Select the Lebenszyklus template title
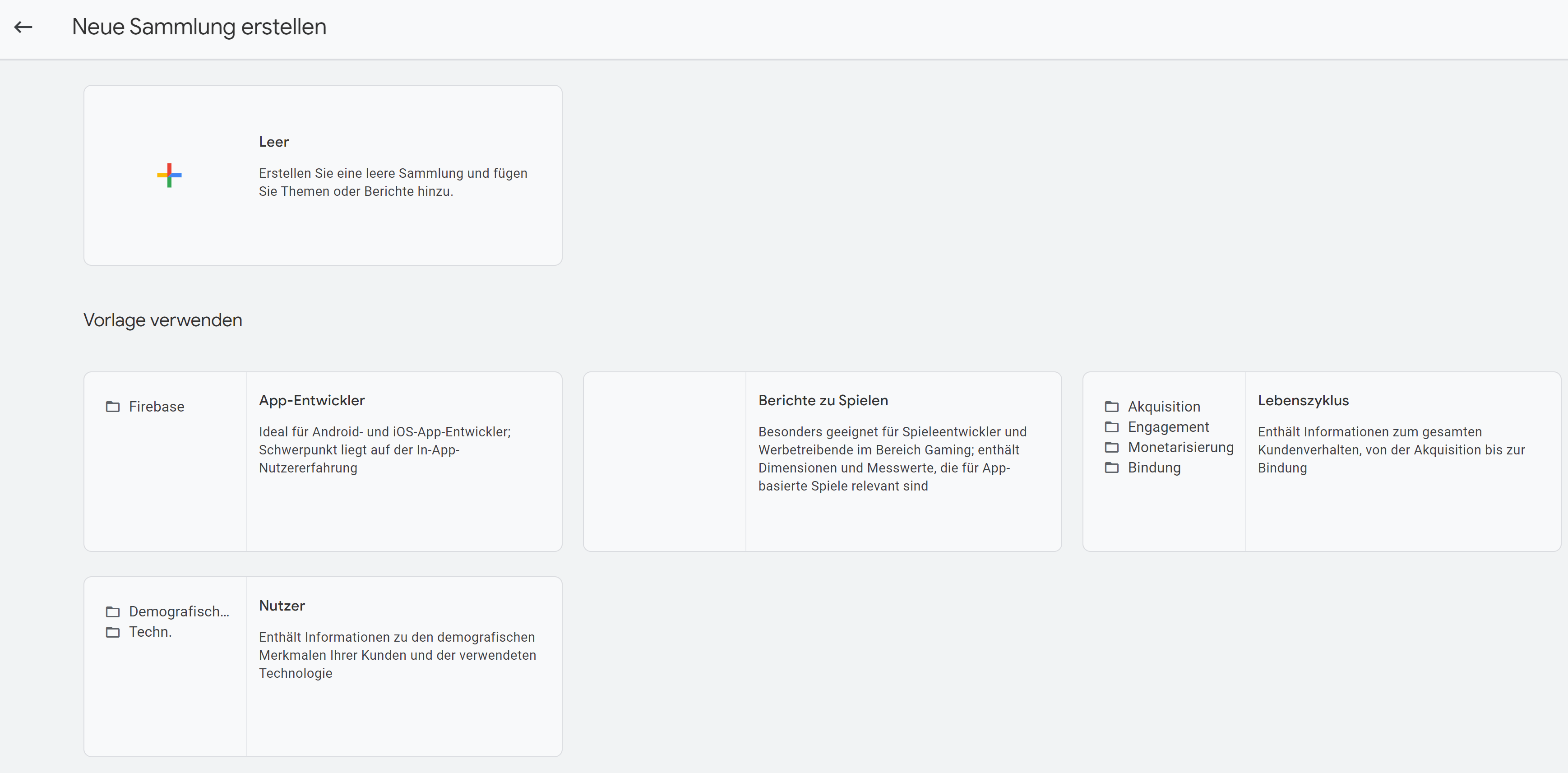The height and width of the screenshot is (773, 1568). 1303,401
